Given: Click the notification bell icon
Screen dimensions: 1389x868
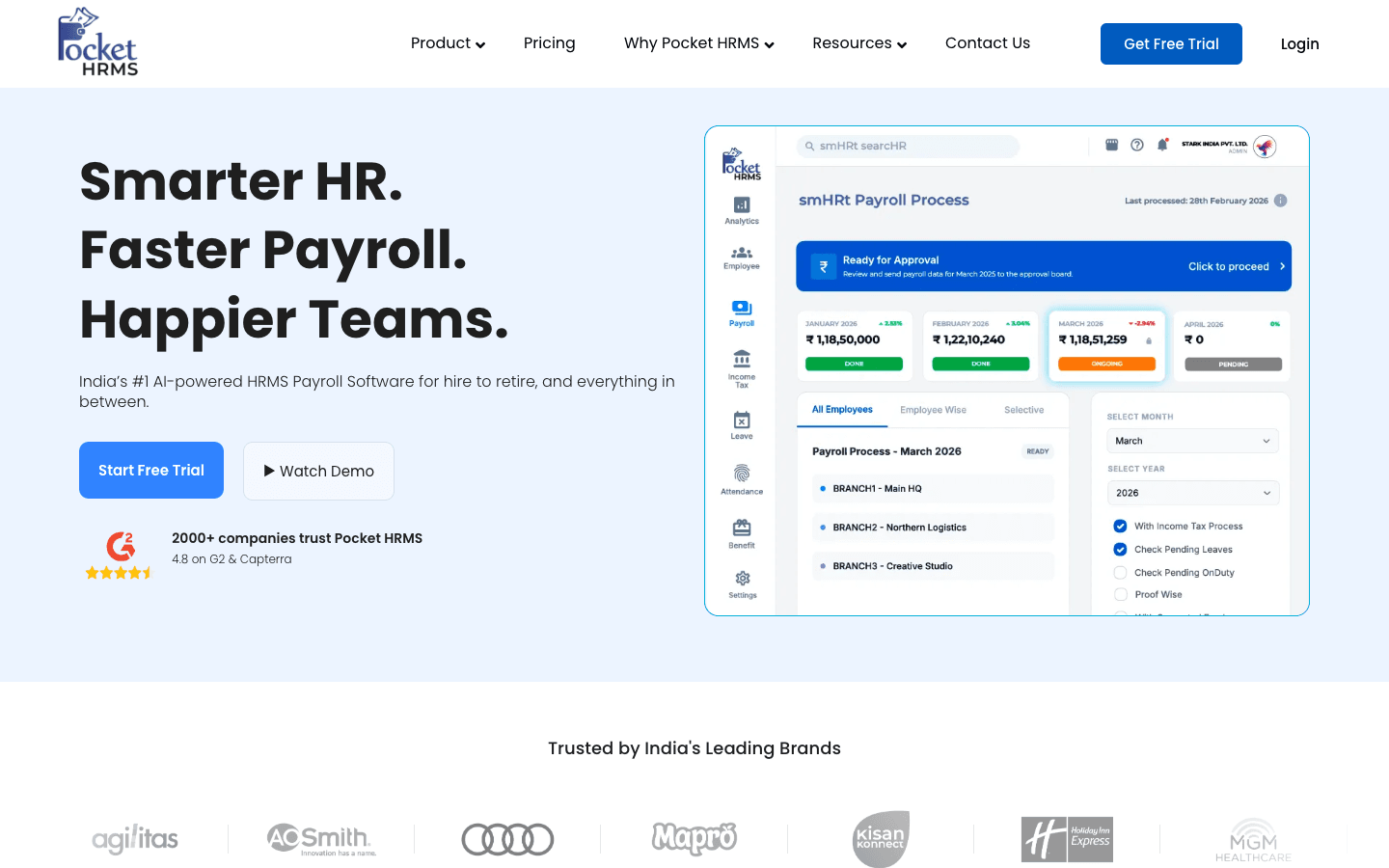Looking at the screenshot, I should point(1162,145).
